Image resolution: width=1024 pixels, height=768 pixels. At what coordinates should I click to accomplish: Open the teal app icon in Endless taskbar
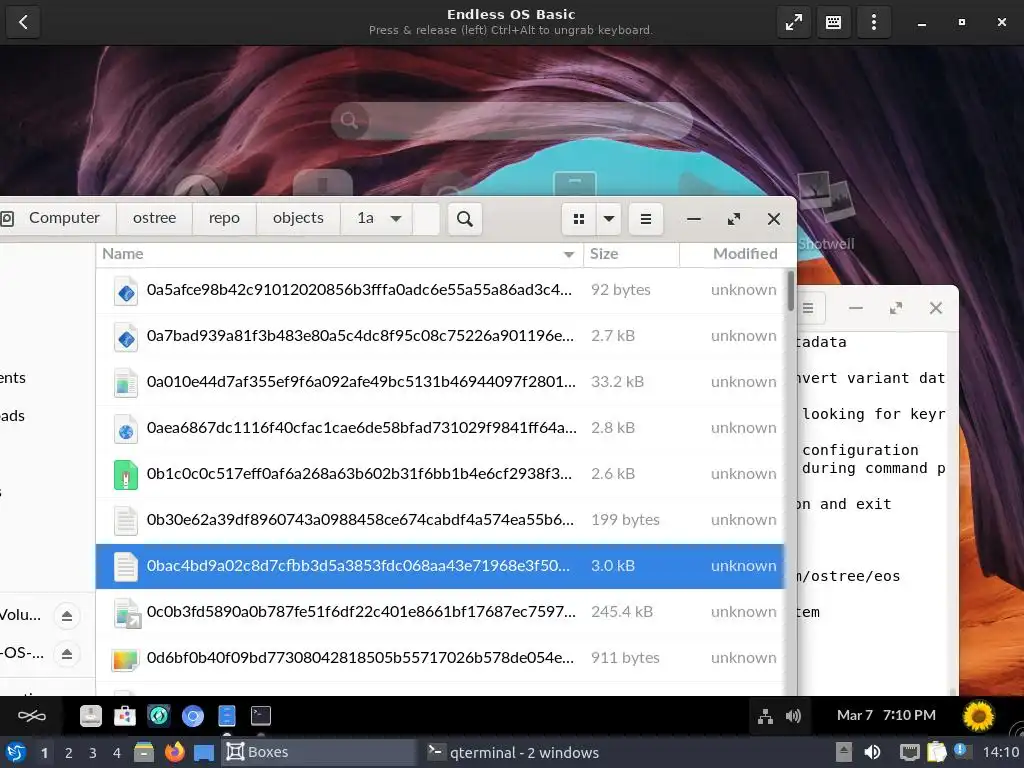[x=159, y=716]
